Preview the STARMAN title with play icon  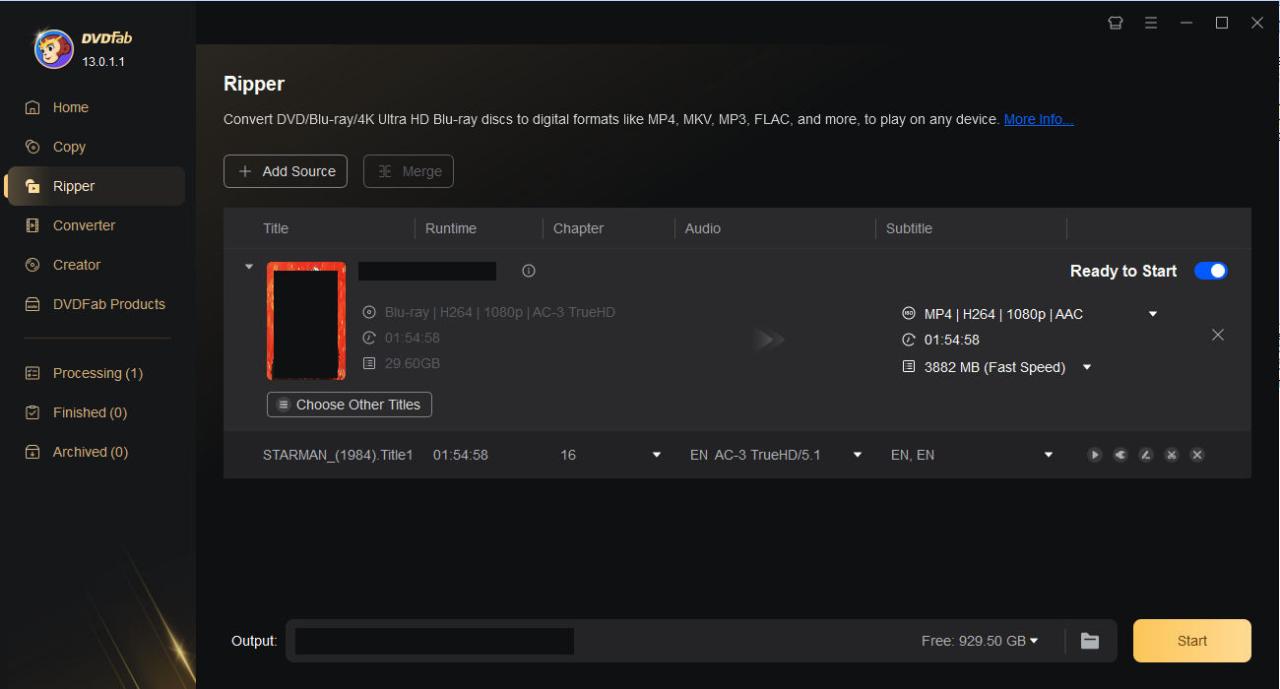pos(1095,455)
